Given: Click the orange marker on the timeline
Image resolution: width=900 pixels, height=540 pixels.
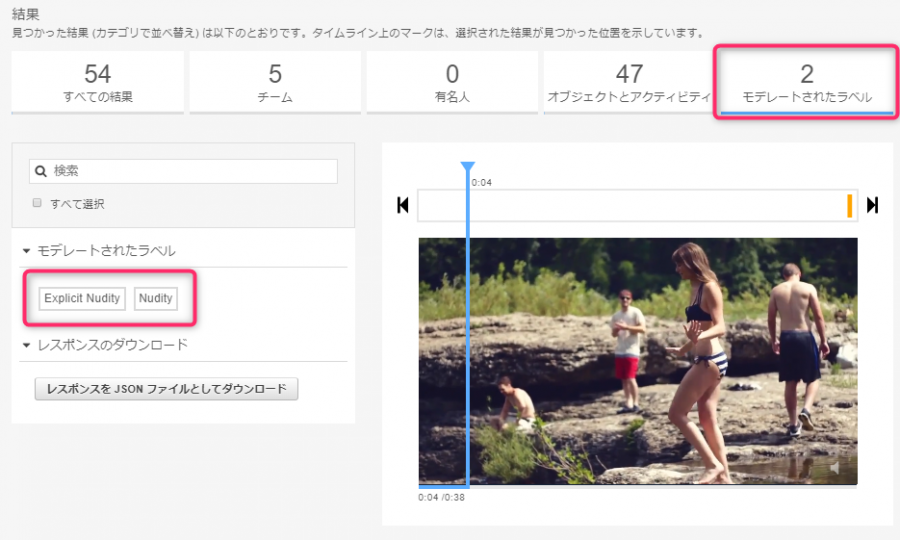Looking at the screenshot, I should (x=849, y=205).
